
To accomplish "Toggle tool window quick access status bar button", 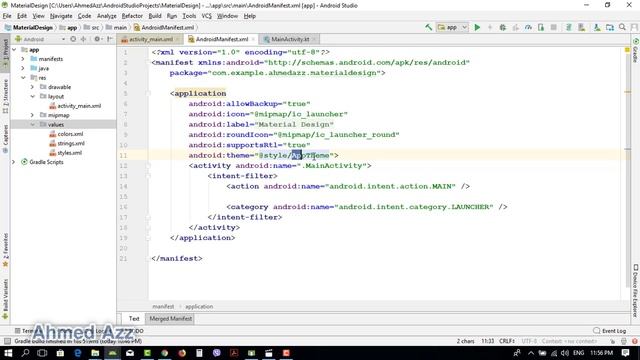I will pos(7,341).
